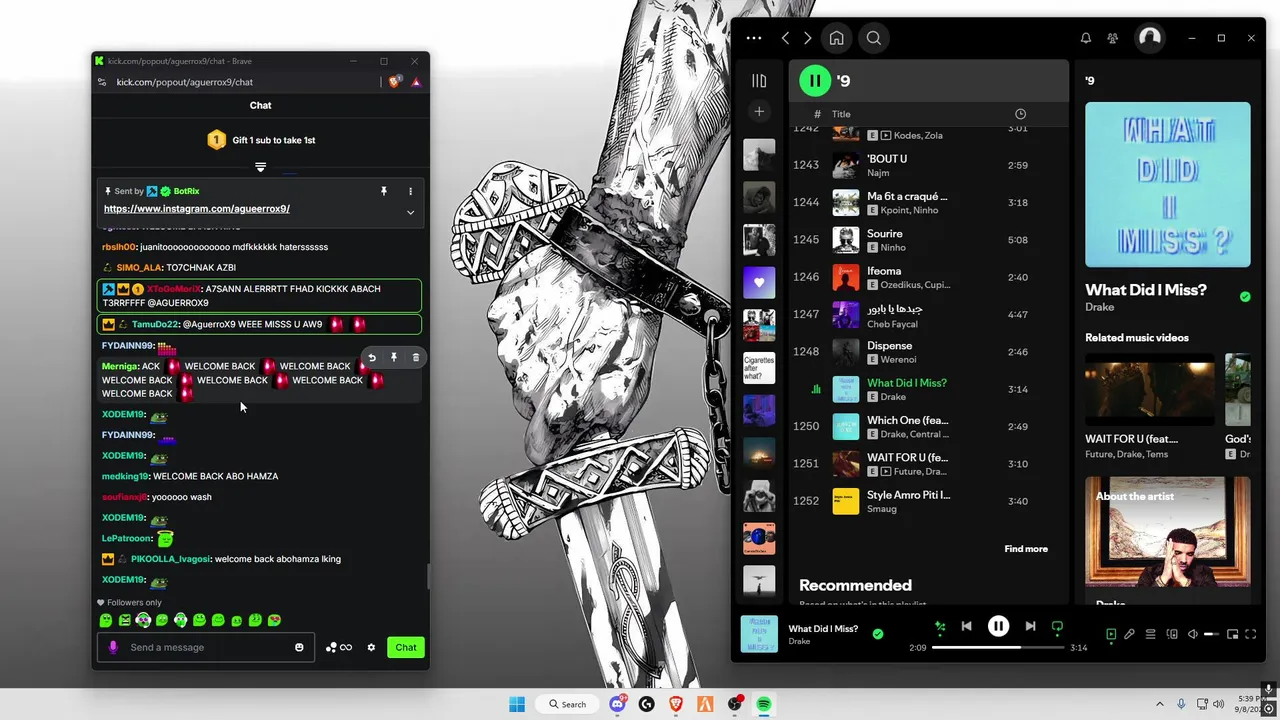The image size is (1280, 720).
Task: Reply to Merniga's message arrow icon
Action: click(x=372, y=357)
